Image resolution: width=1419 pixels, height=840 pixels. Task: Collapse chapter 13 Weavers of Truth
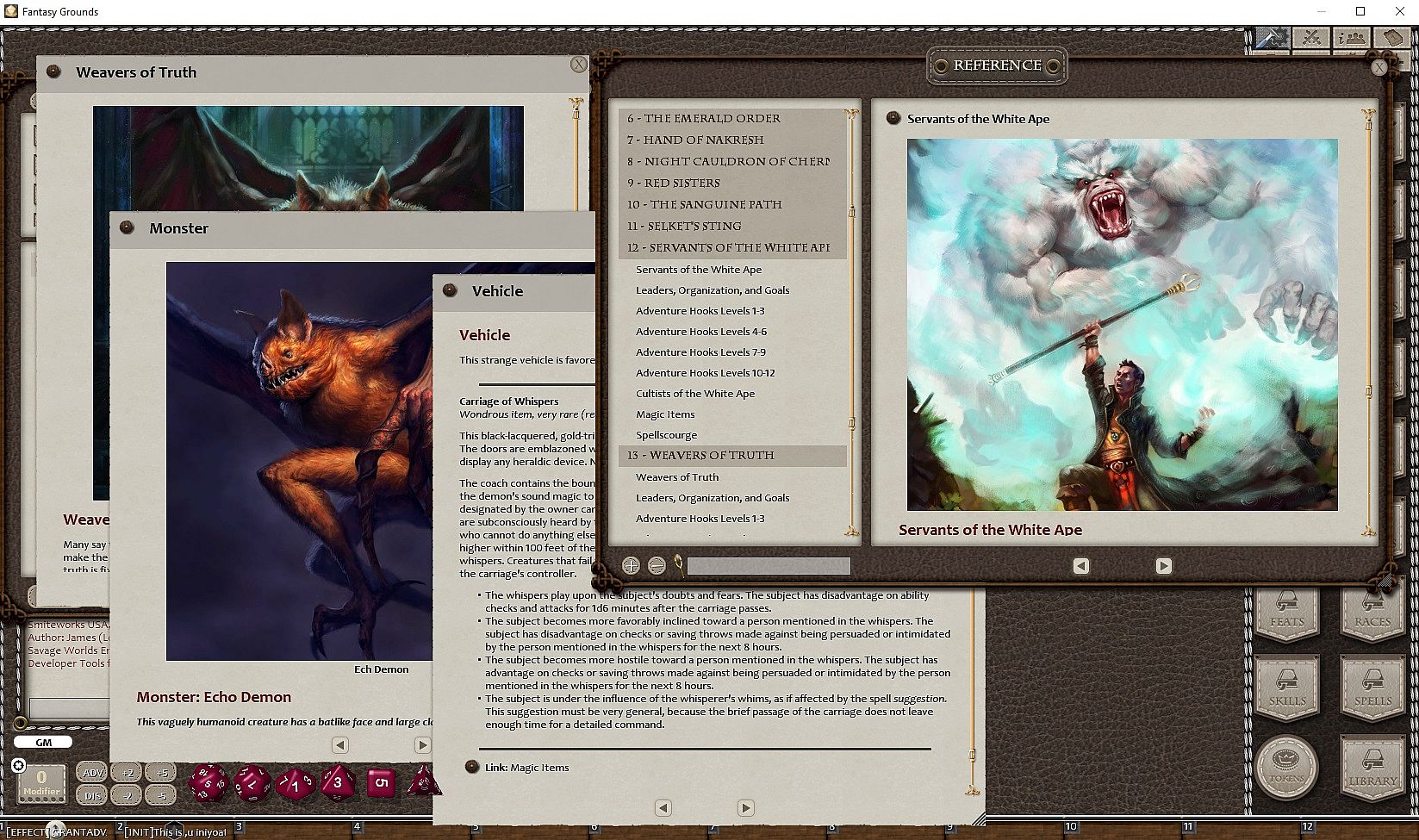pos(732,456)
